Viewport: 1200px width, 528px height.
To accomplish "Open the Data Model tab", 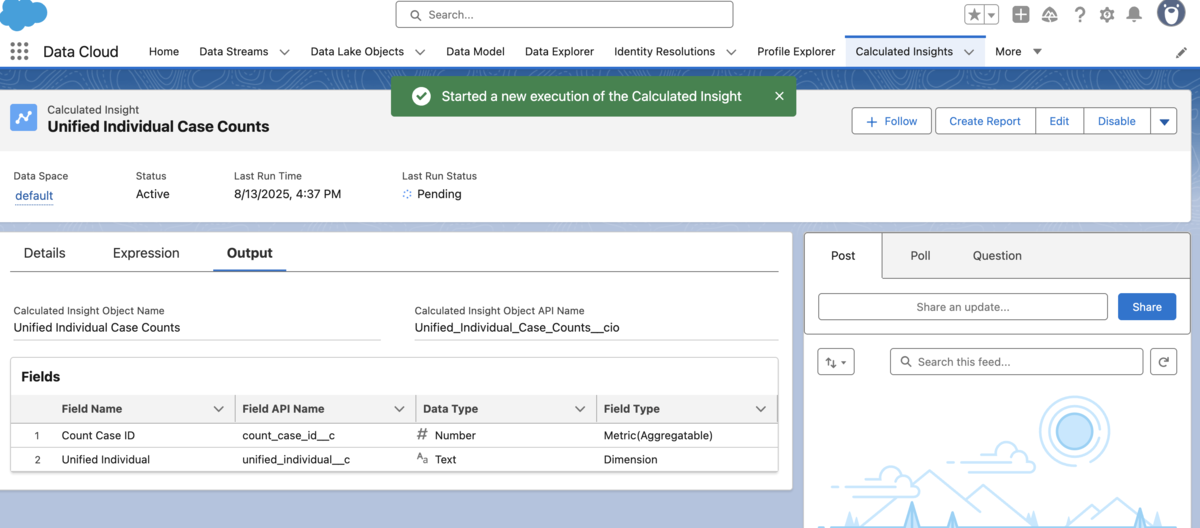I will (x=475, y=52).
